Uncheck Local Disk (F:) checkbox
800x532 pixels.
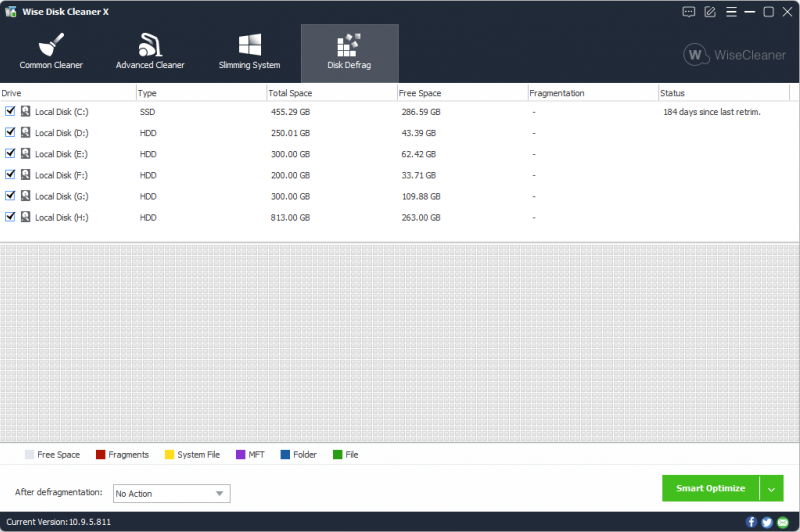point(10,174)
